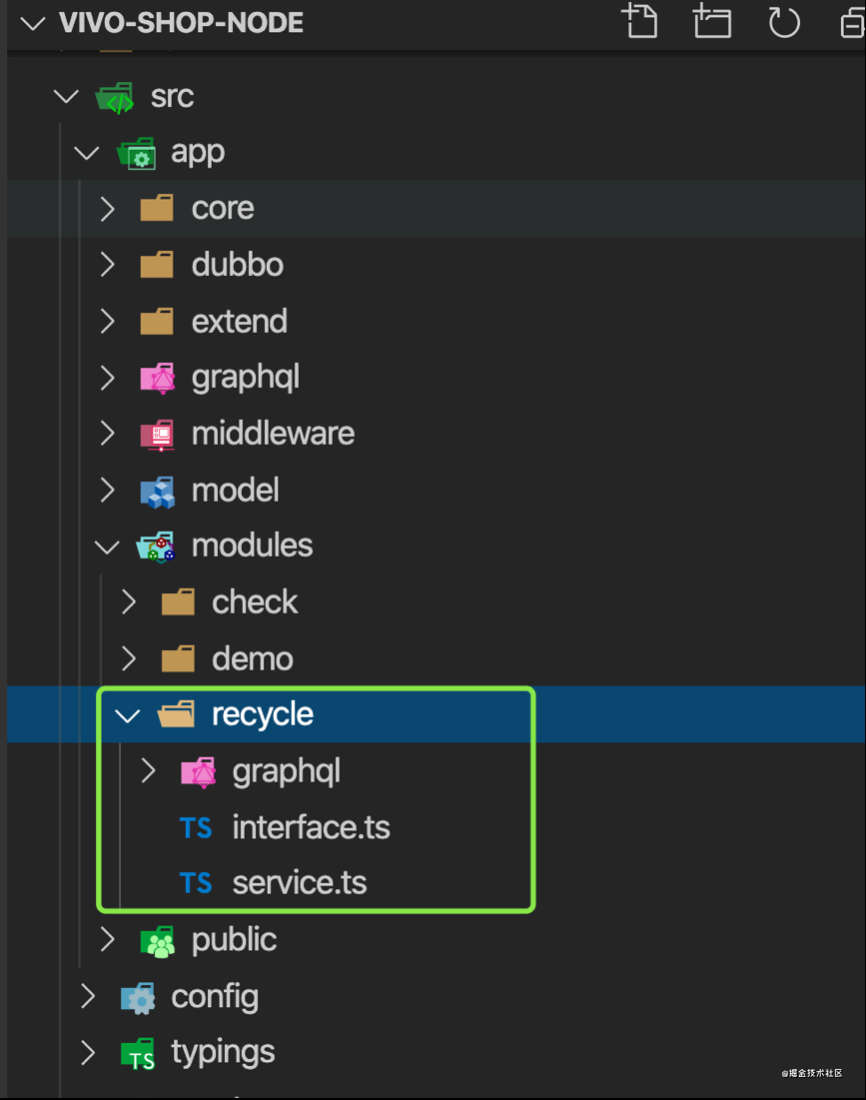Screen dimensions: 866x1100
Task: Collapse the recycle folder chevron
Action: pyautogui.click(x=127, y=716)
